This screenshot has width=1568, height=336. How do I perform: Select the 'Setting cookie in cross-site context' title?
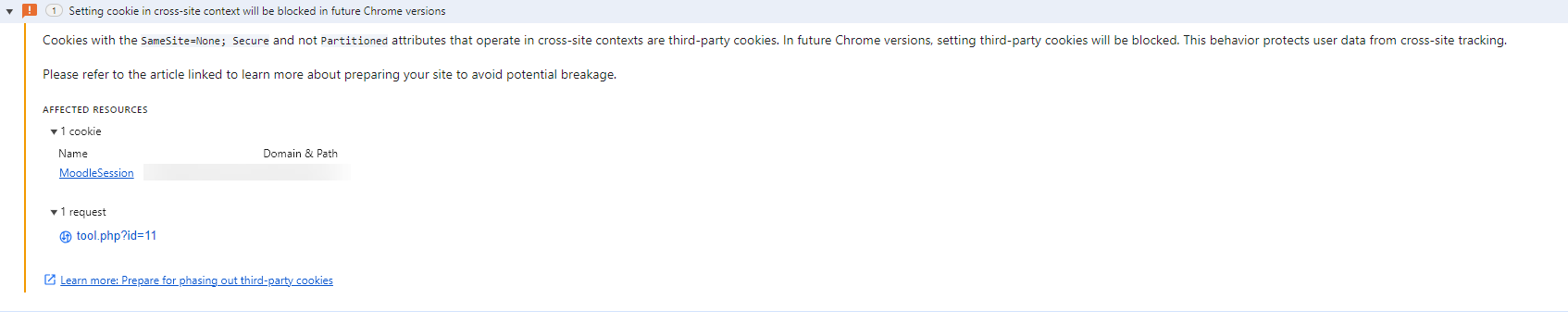click(257, 11)
